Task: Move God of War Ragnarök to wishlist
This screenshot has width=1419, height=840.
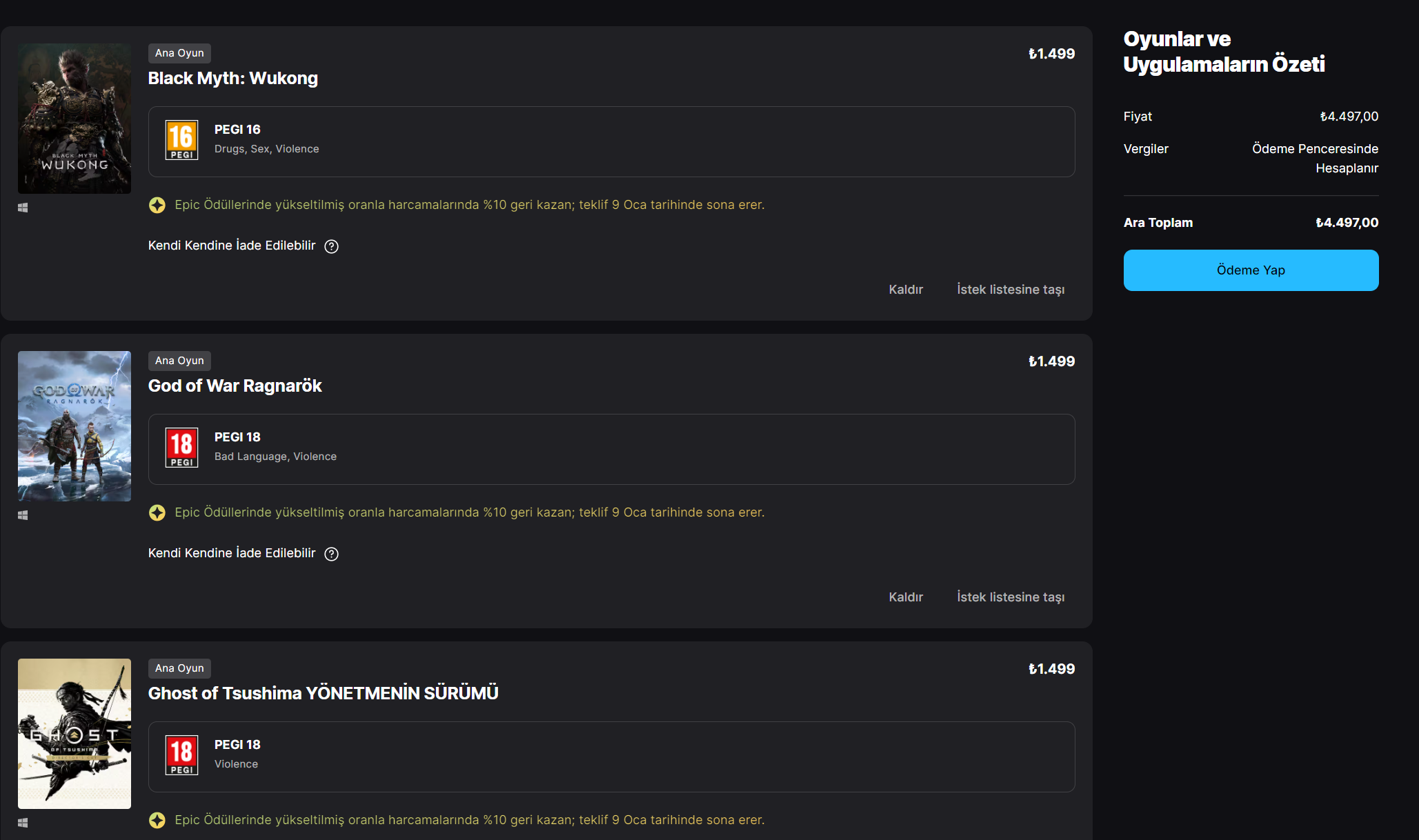Action: [1010, 597]
